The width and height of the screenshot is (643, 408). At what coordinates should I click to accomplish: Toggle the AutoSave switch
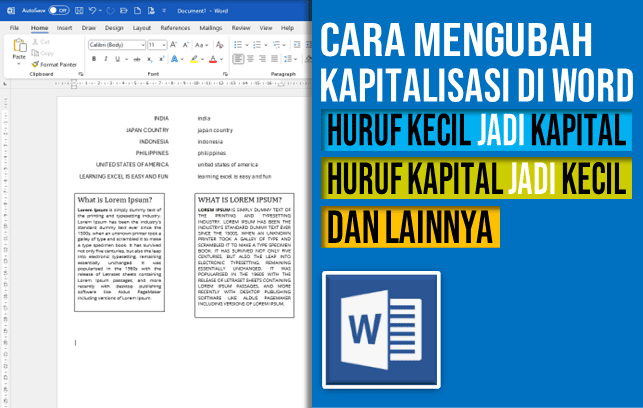[59, 10]
